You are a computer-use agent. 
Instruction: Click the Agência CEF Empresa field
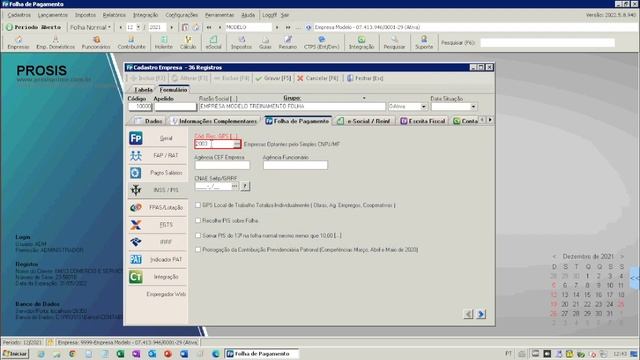[x=222, y=165]
